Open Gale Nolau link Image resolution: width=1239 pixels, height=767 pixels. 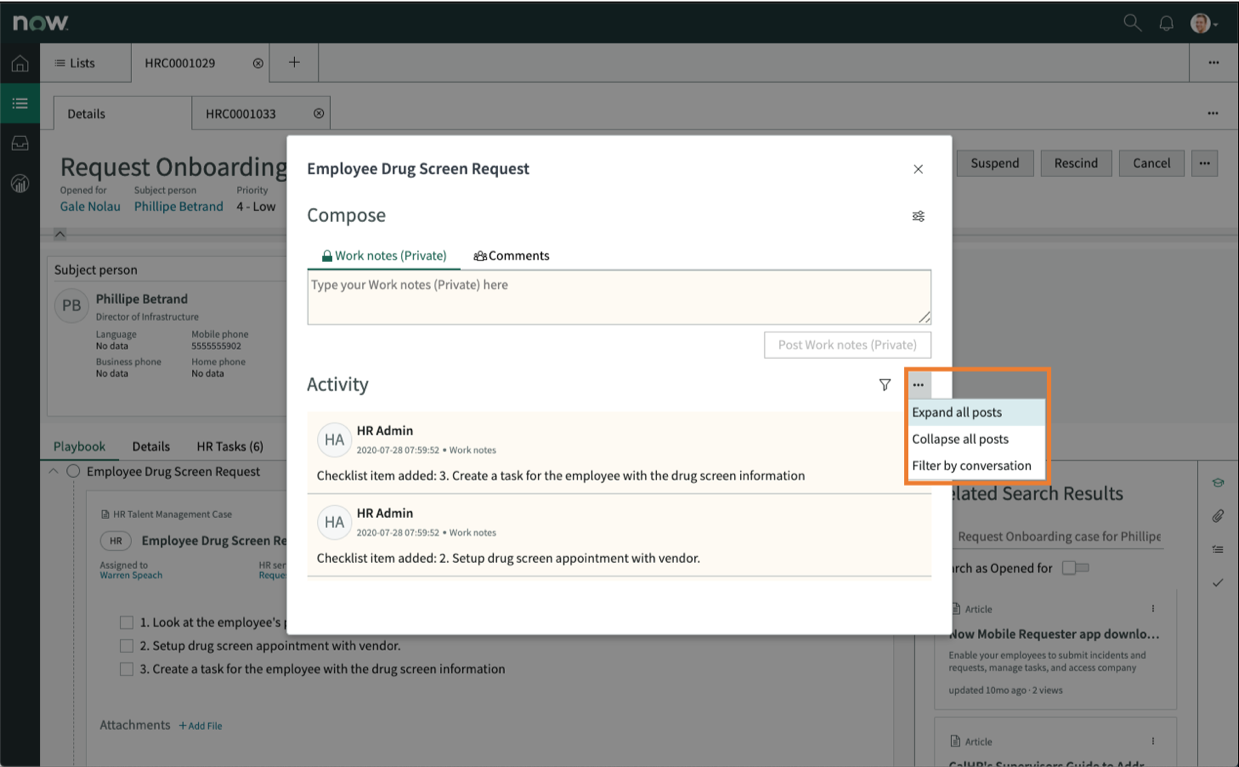coord(90,207)
